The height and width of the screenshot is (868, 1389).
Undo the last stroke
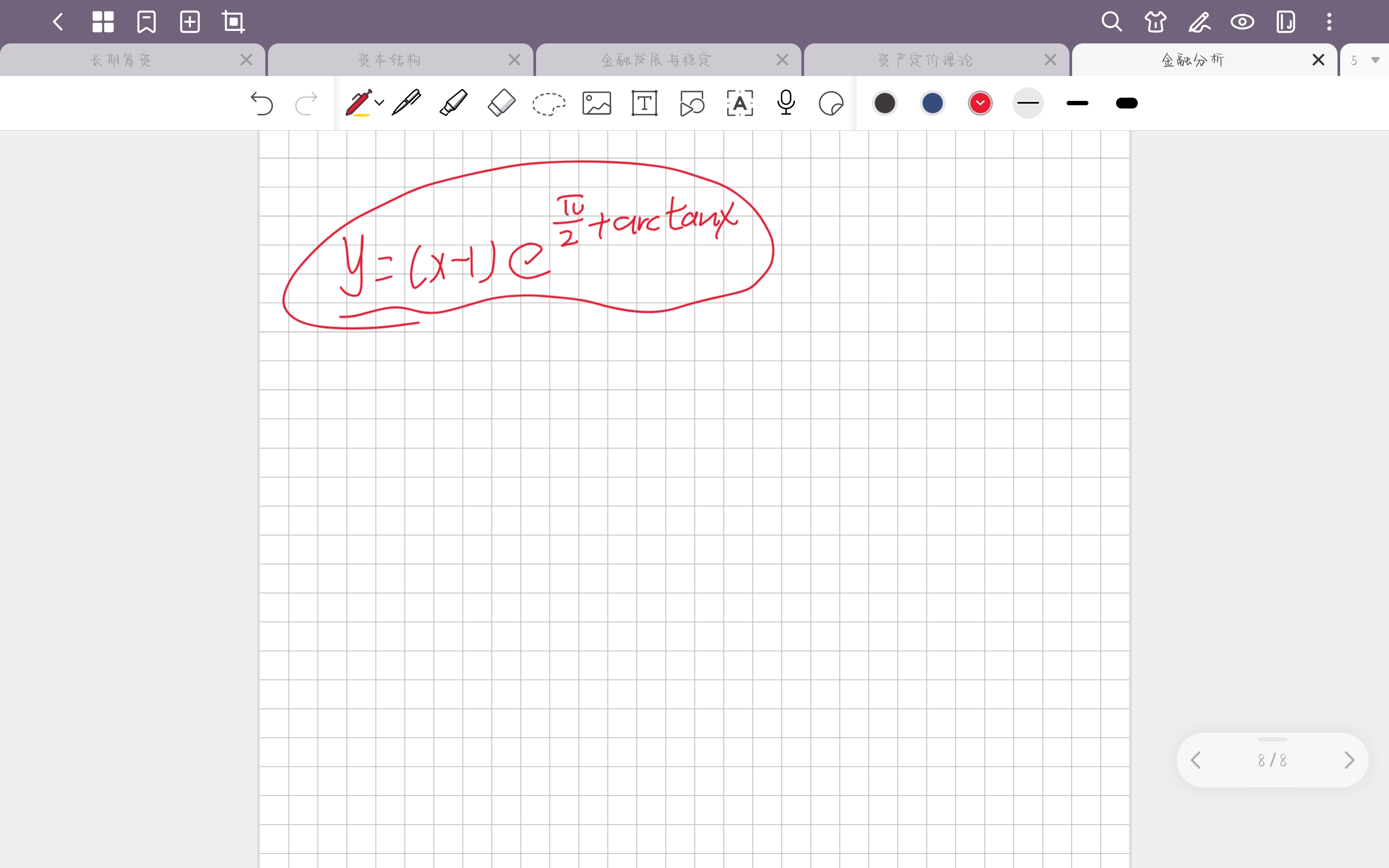[262, 103]
